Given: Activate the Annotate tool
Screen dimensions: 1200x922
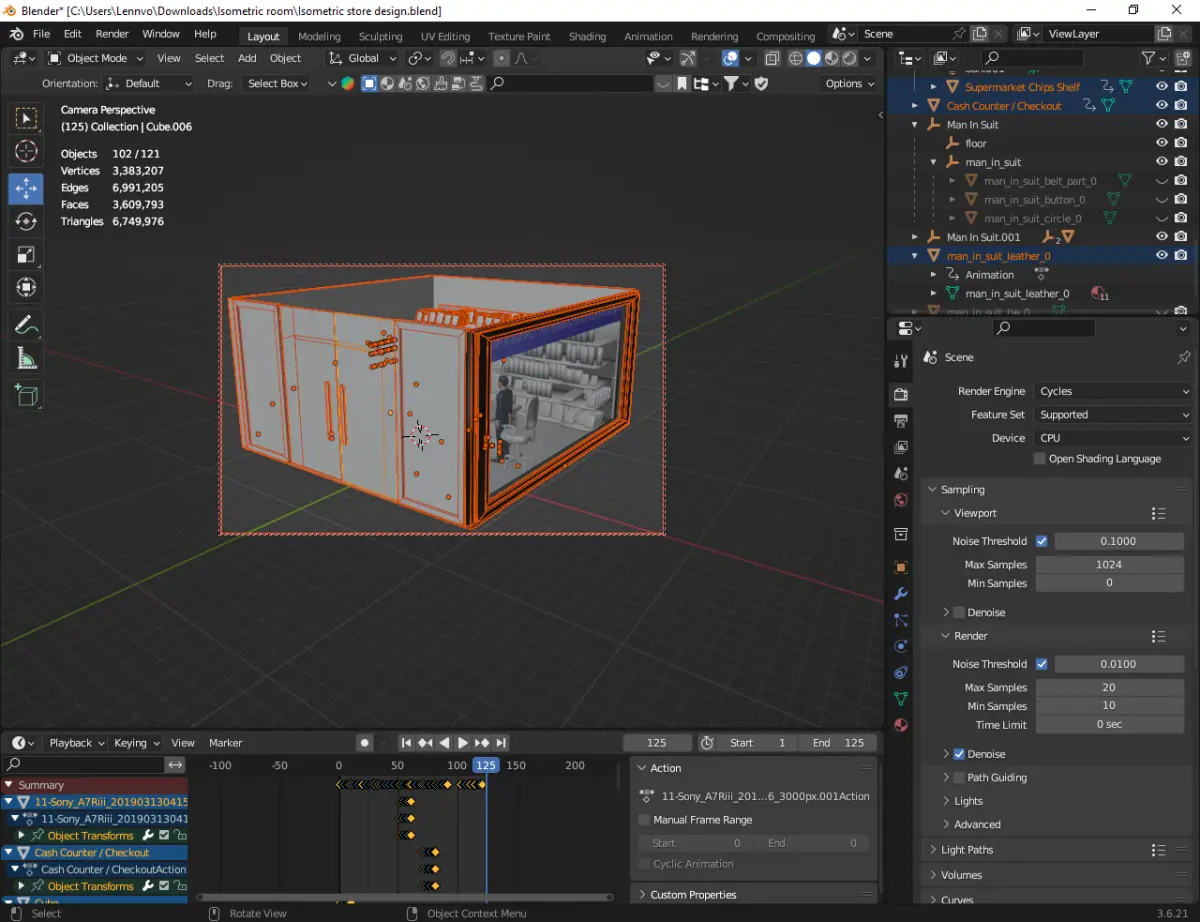Looking at the screenshot, I should (27, 325).
